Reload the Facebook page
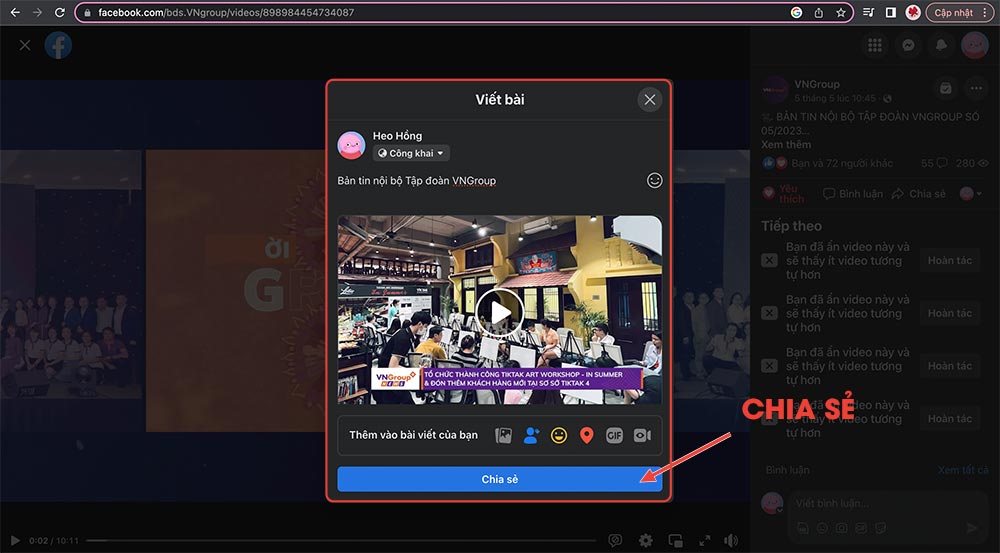This screenshot has width=1000, height=553. click(x=59, y=12)
